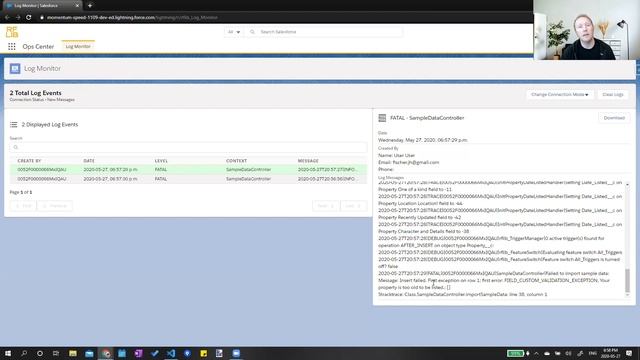
Task: Click the Clear Logs button
Action: click(x=613, y=95)
